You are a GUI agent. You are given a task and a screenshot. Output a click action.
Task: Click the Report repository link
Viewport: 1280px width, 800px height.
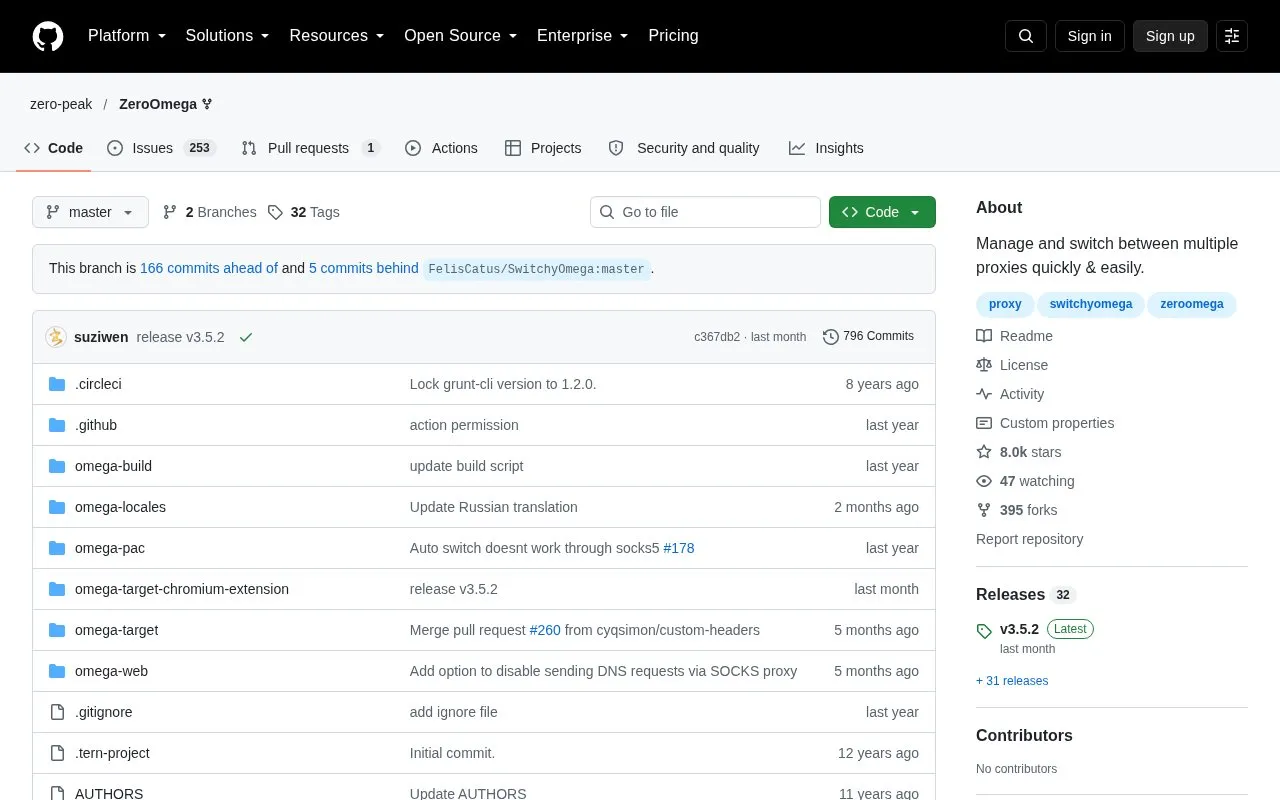(x=1029, y=539)
